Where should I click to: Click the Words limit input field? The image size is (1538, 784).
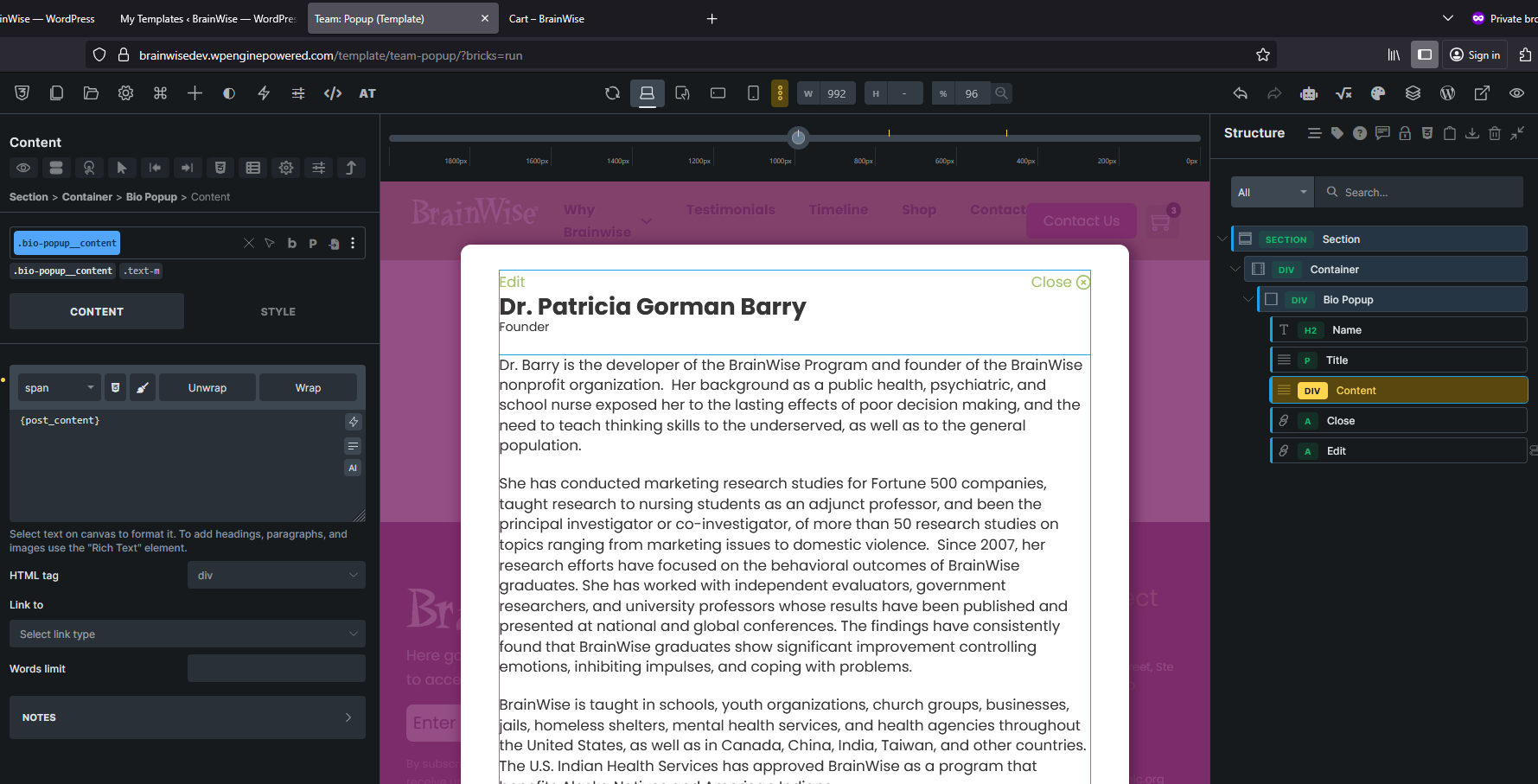[277, 668]
